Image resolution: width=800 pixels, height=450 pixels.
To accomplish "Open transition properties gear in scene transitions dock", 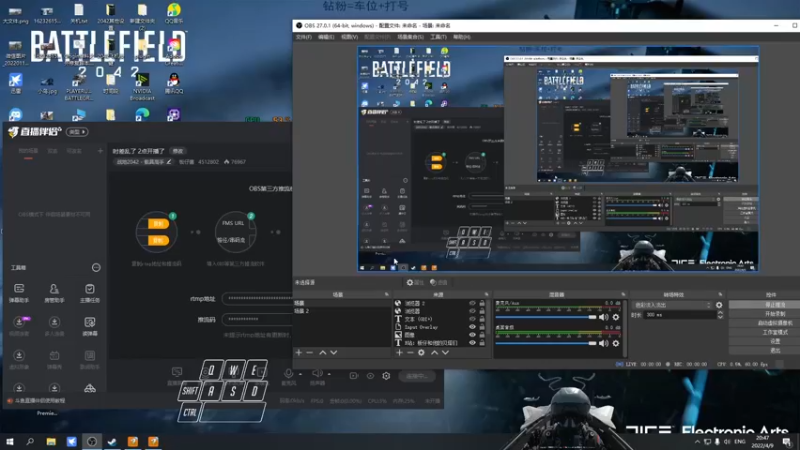I will [x=719, y=305].
